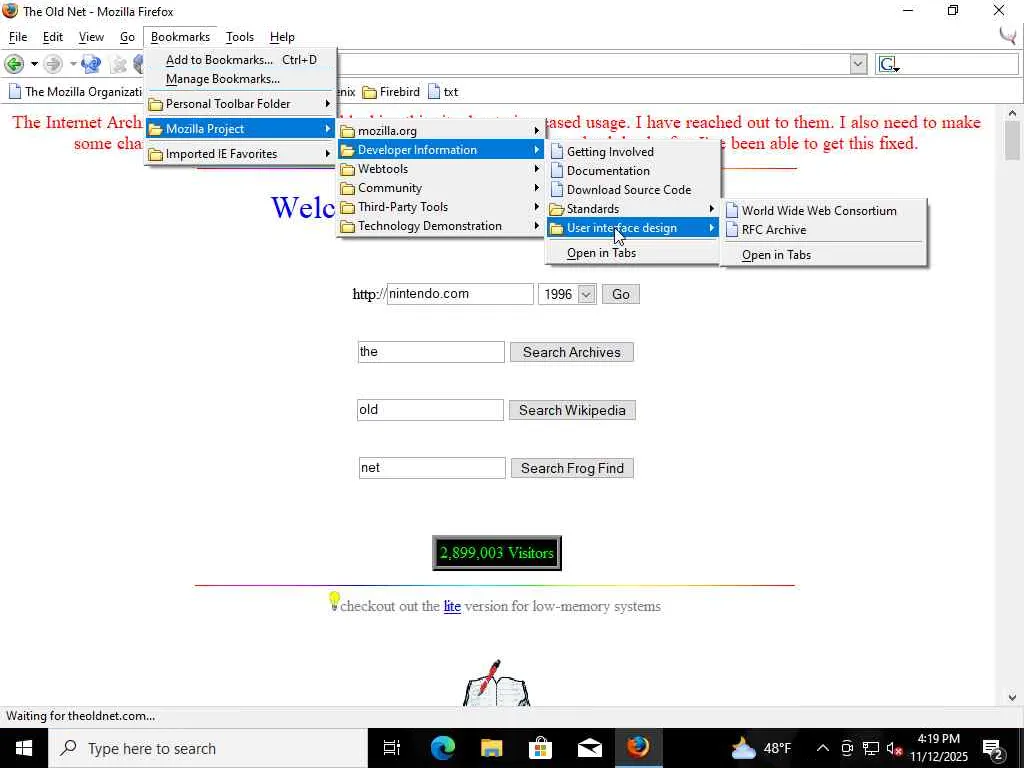Open the View menu
Viewport: 1024px width, 768px height.
(91, 37)
